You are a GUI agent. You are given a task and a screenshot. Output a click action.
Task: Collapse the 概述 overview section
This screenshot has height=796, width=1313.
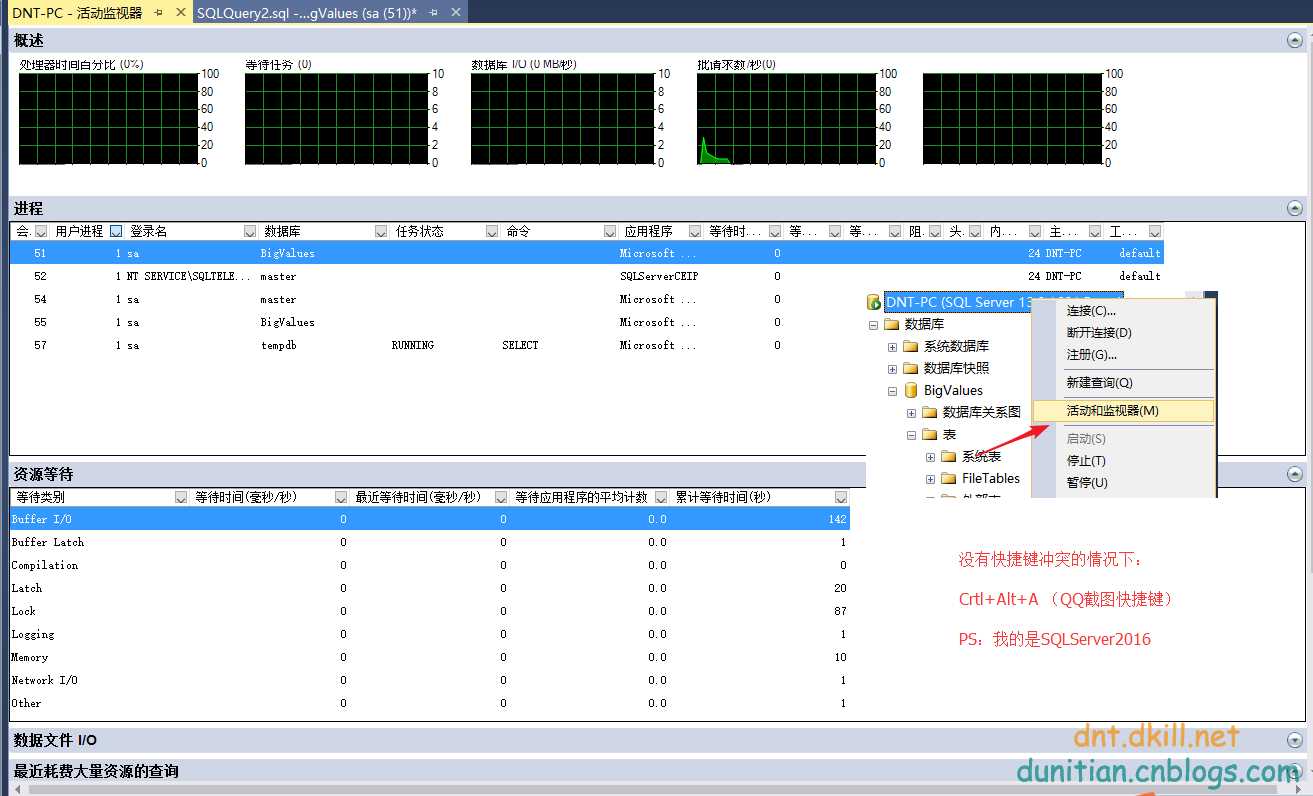click(1295, 40)
